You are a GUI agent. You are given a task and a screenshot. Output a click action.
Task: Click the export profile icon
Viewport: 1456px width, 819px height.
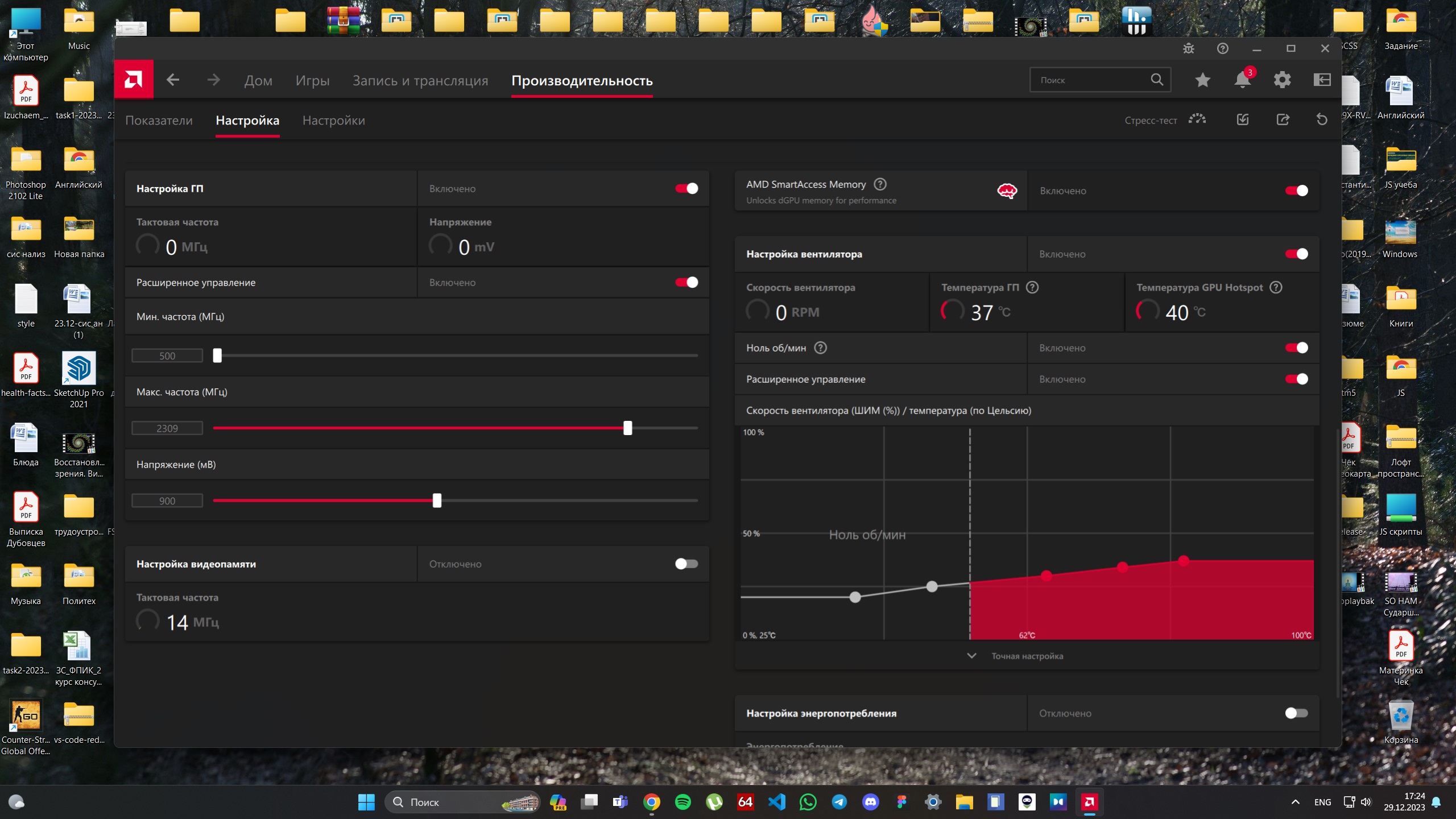pos(1283,119)
